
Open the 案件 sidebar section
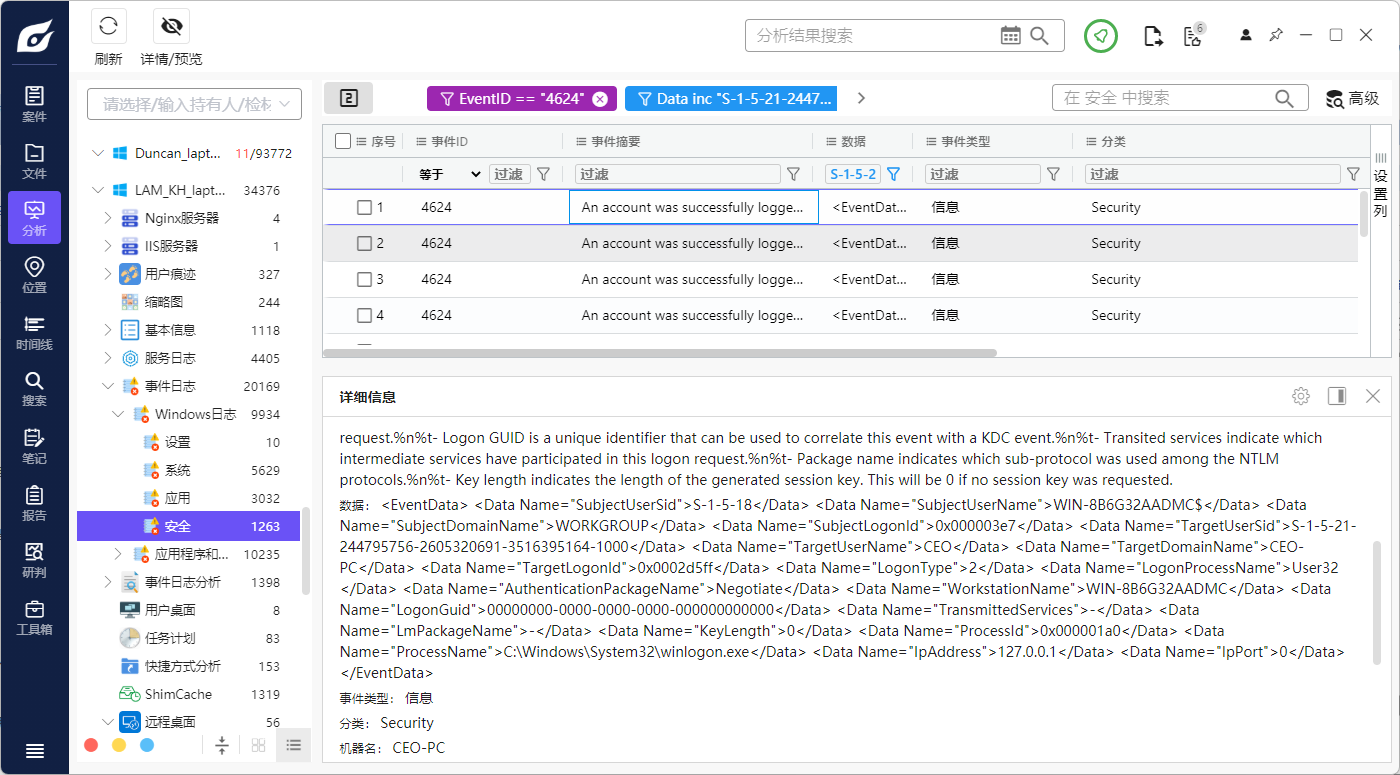34,103
